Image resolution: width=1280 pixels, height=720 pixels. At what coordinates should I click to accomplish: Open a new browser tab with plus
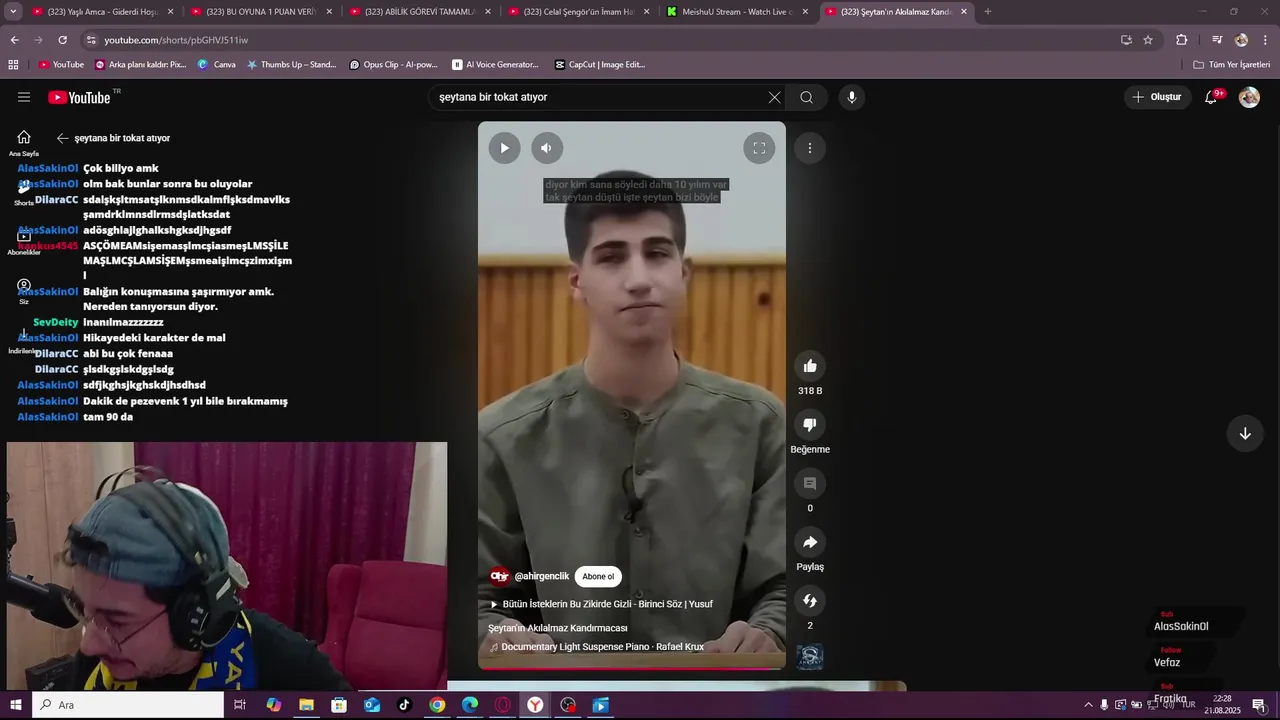(x=987, y=12)
